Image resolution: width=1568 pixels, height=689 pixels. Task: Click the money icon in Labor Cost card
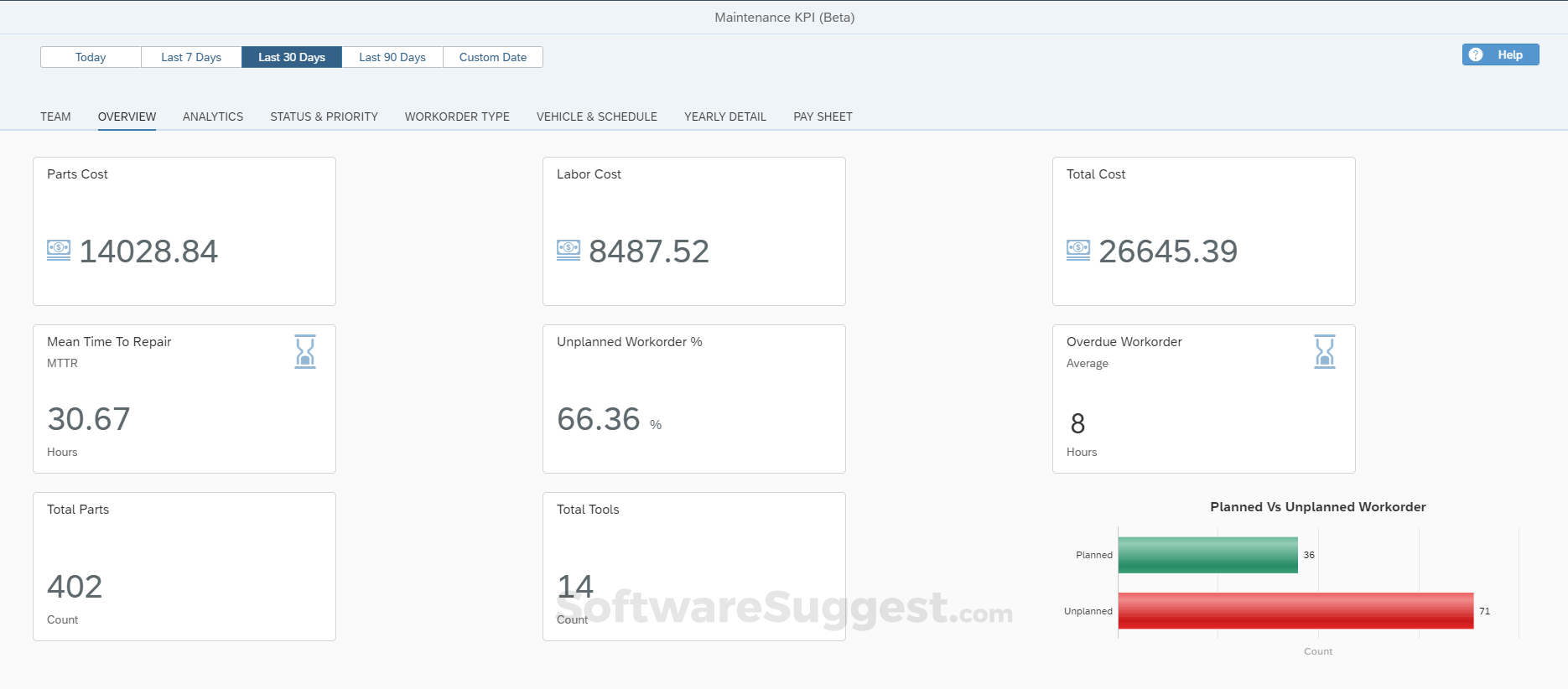pos(569,250)
